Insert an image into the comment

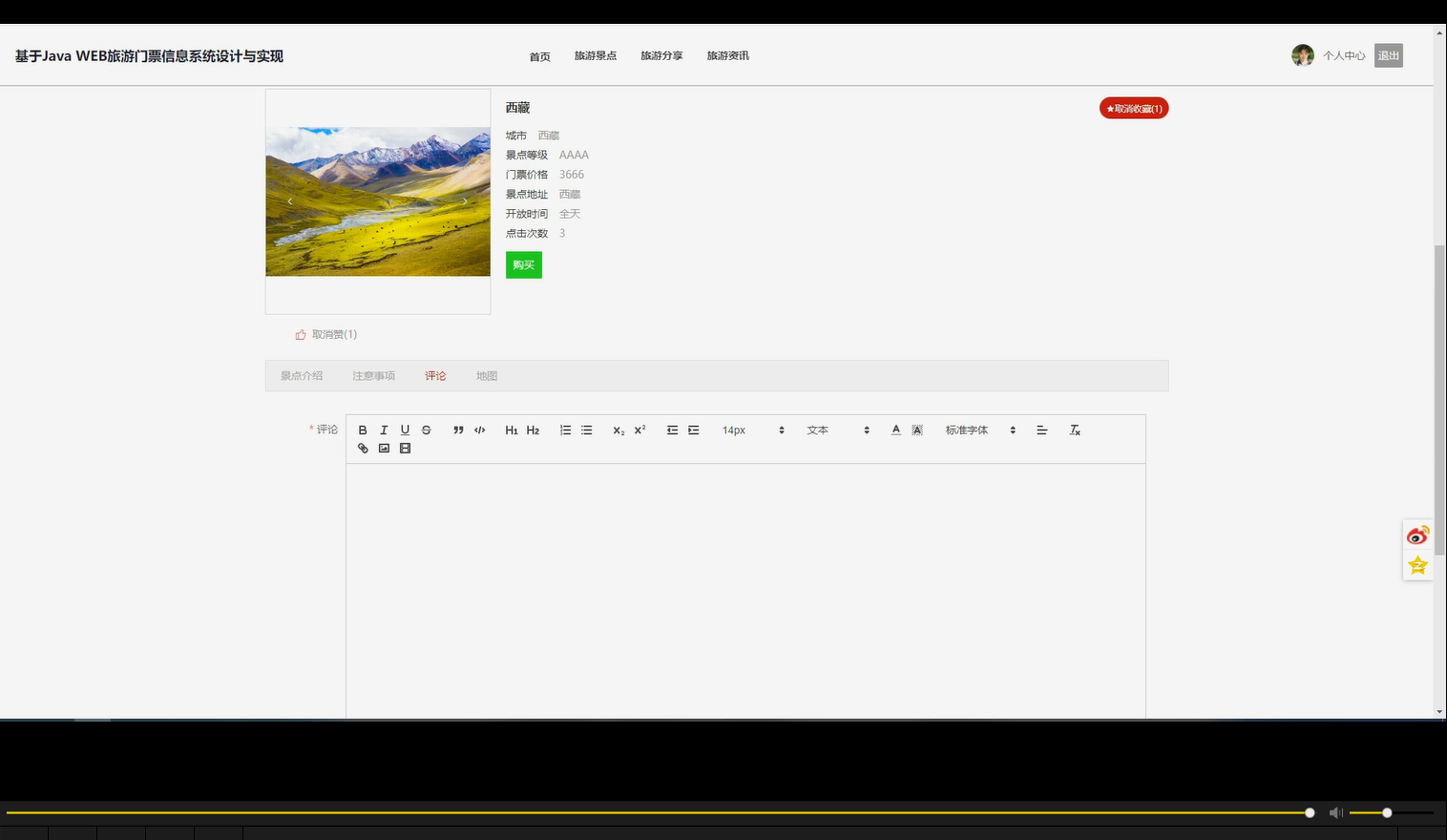click(384, 448)
